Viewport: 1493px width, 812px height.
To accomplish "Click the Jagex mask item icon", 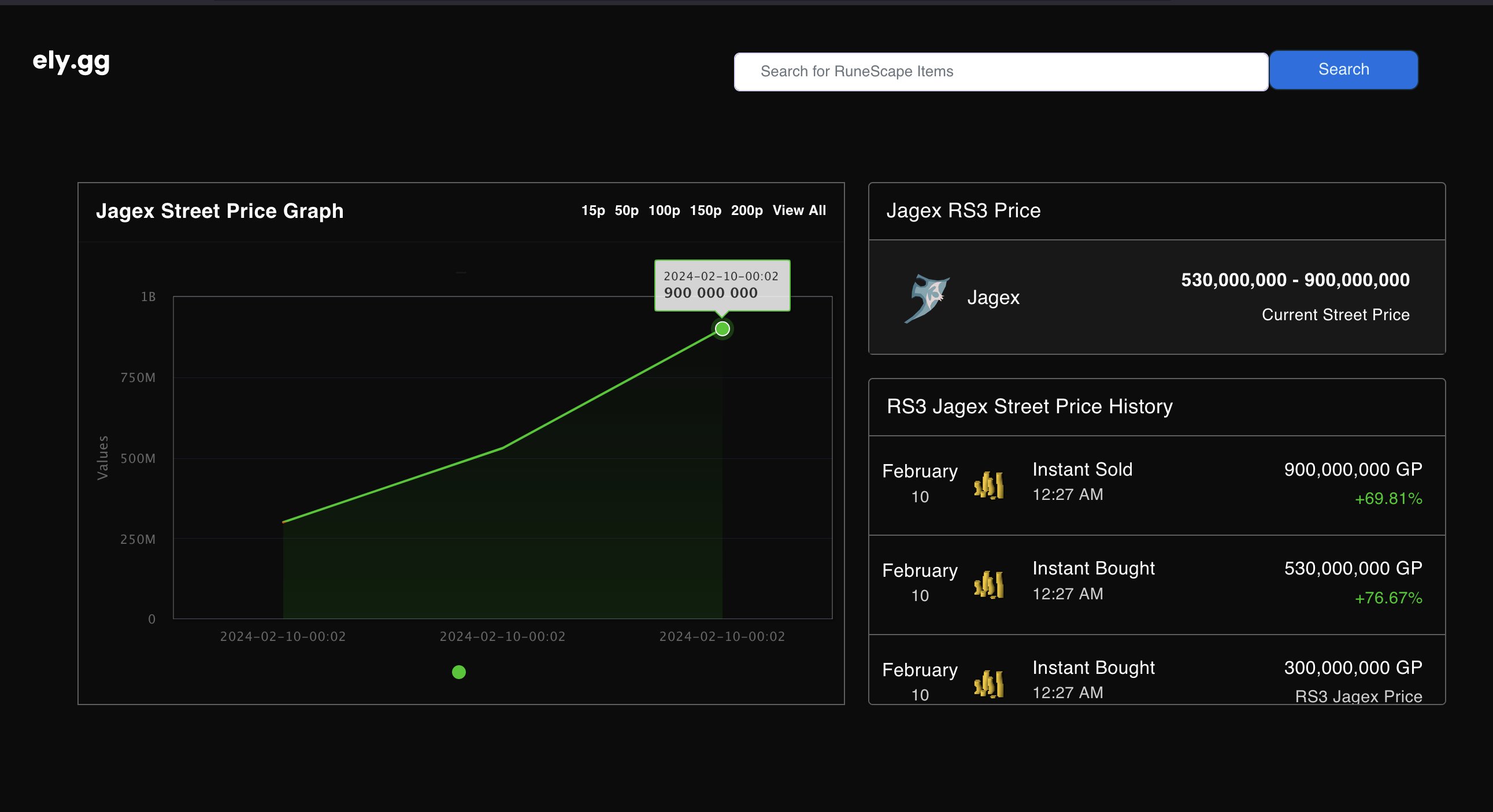I will 927,298.
